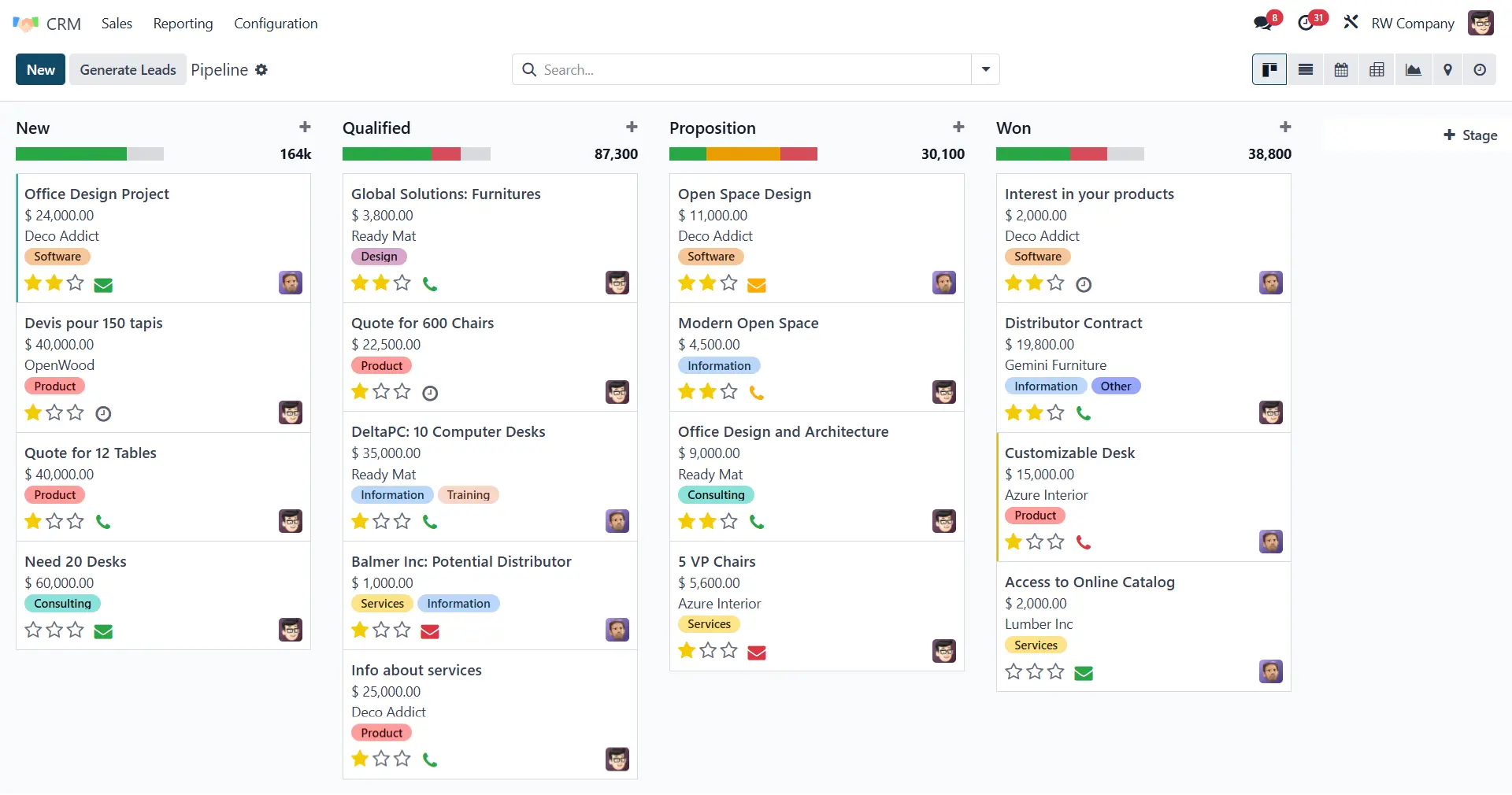Open the map view
This screenshot has width=1512, height=795.
click(x=1447, y=70)
